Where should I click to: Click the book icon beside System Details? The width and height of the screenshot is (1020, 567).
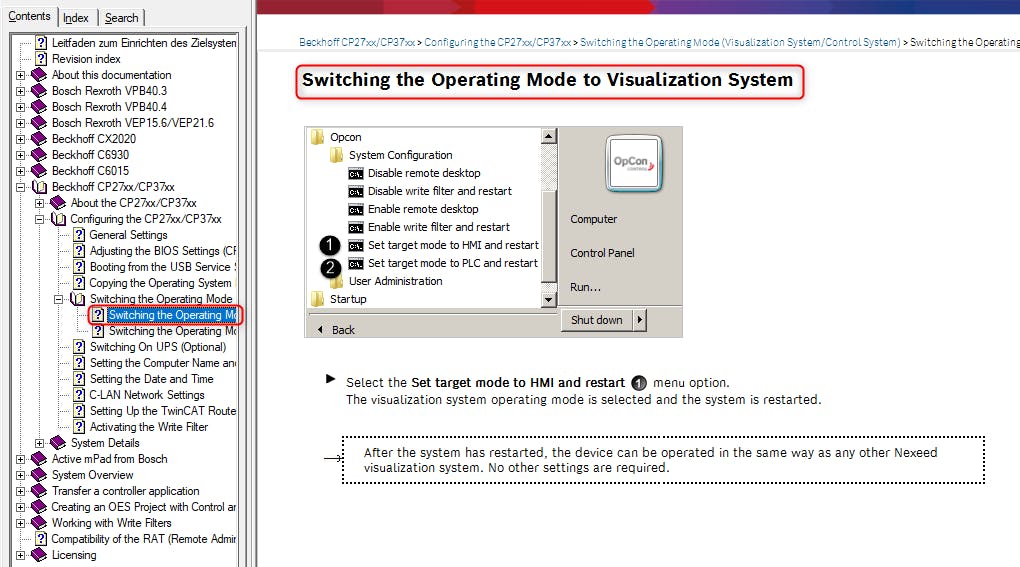coord(59,443)
